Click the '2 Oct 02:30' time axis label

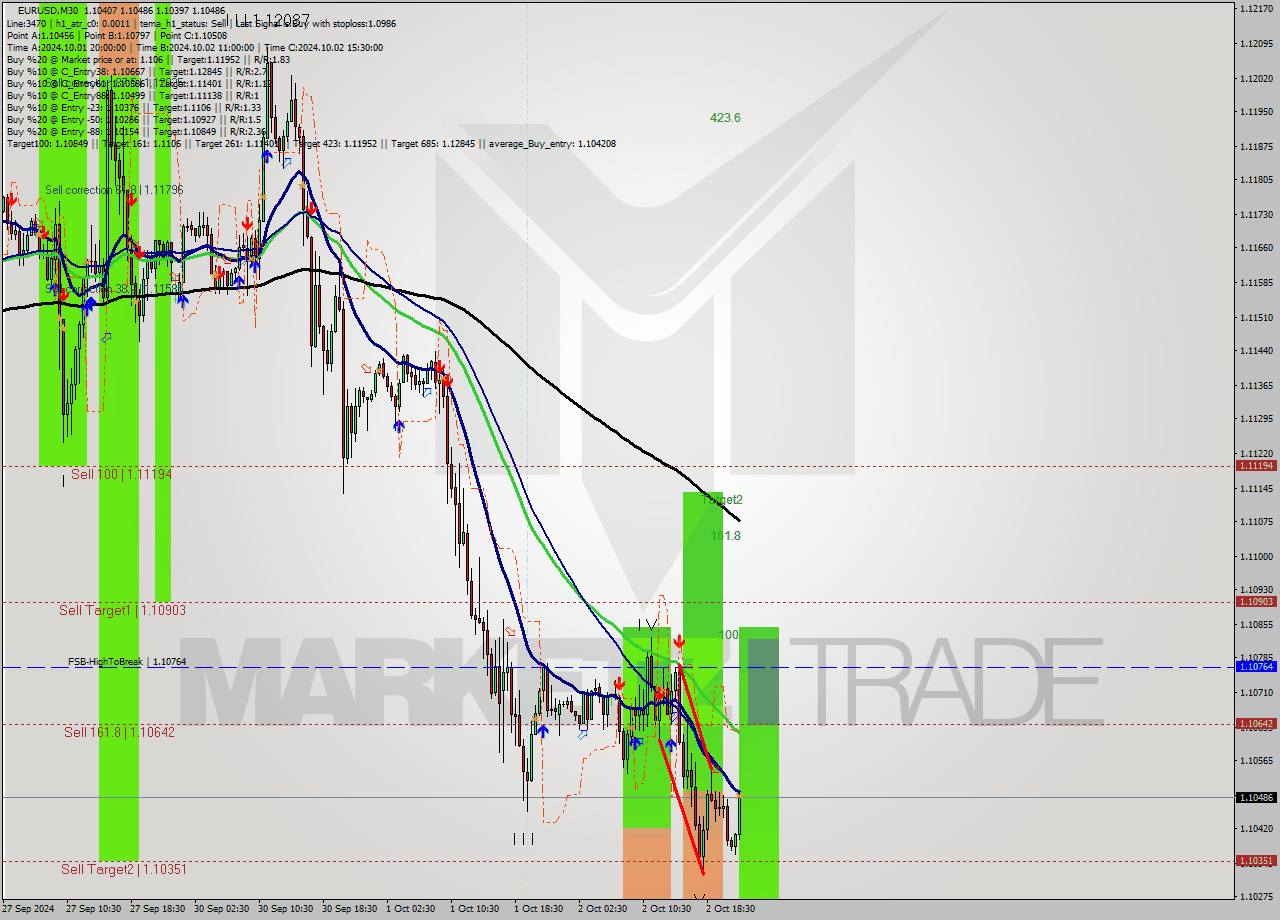click(x=602, y=909)
